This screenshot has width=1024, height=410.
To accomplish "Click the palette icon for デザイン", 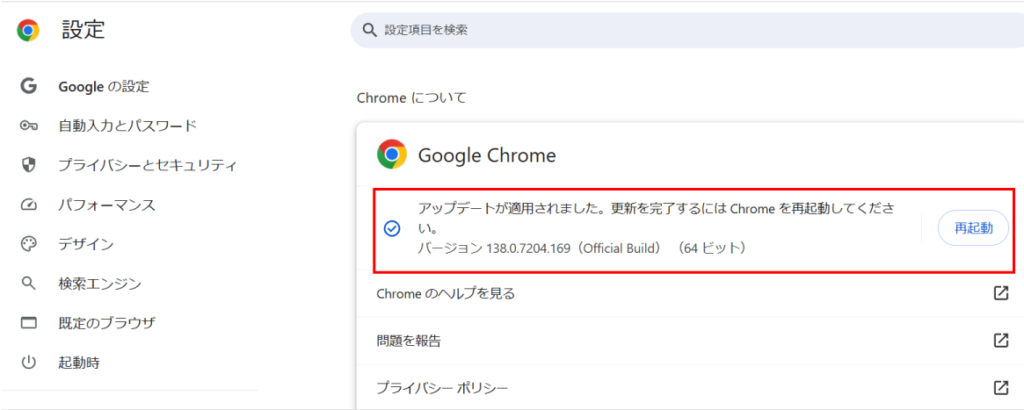I will [x=29, y=244].
